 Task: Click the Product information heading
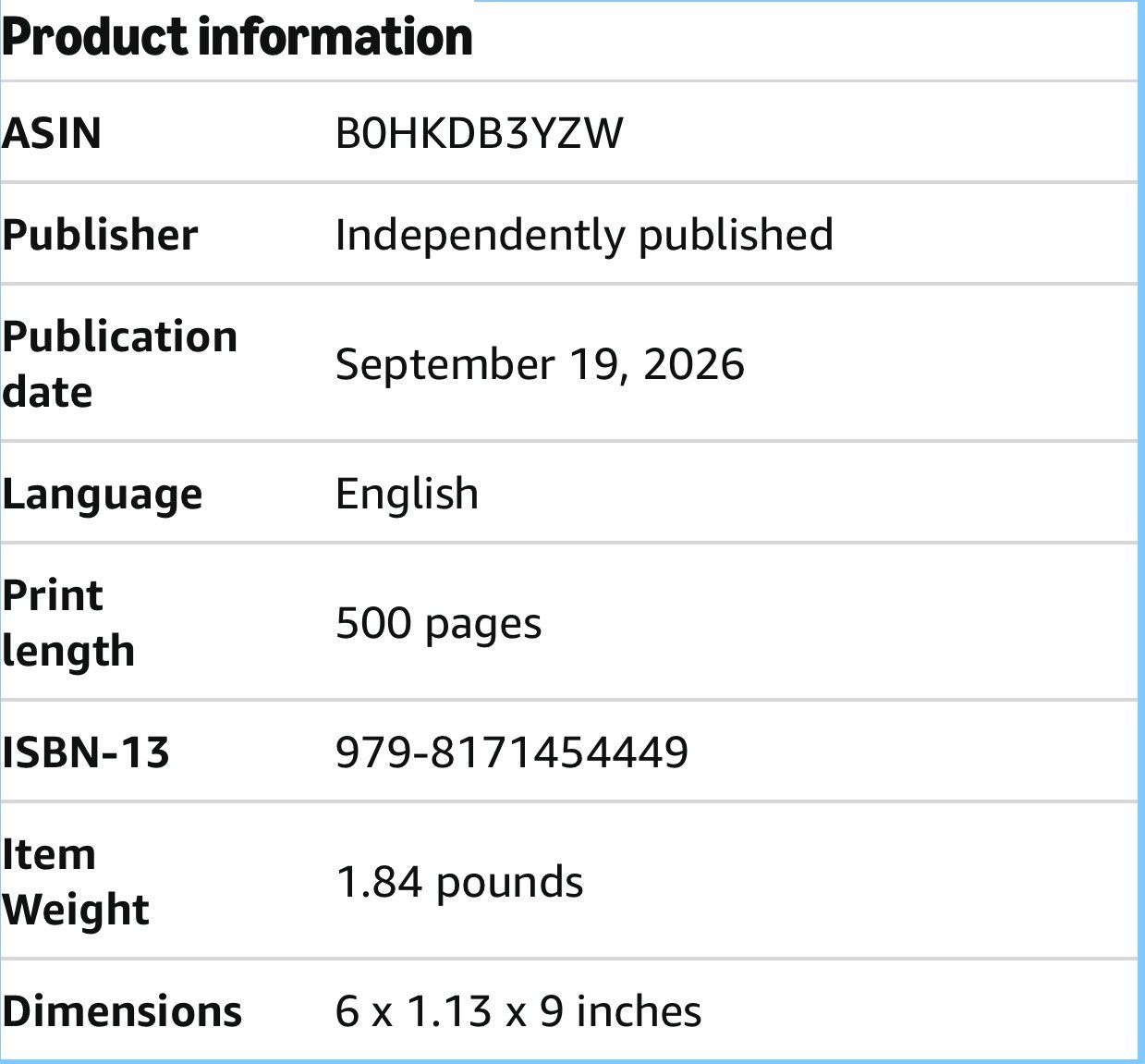[238, 37]
